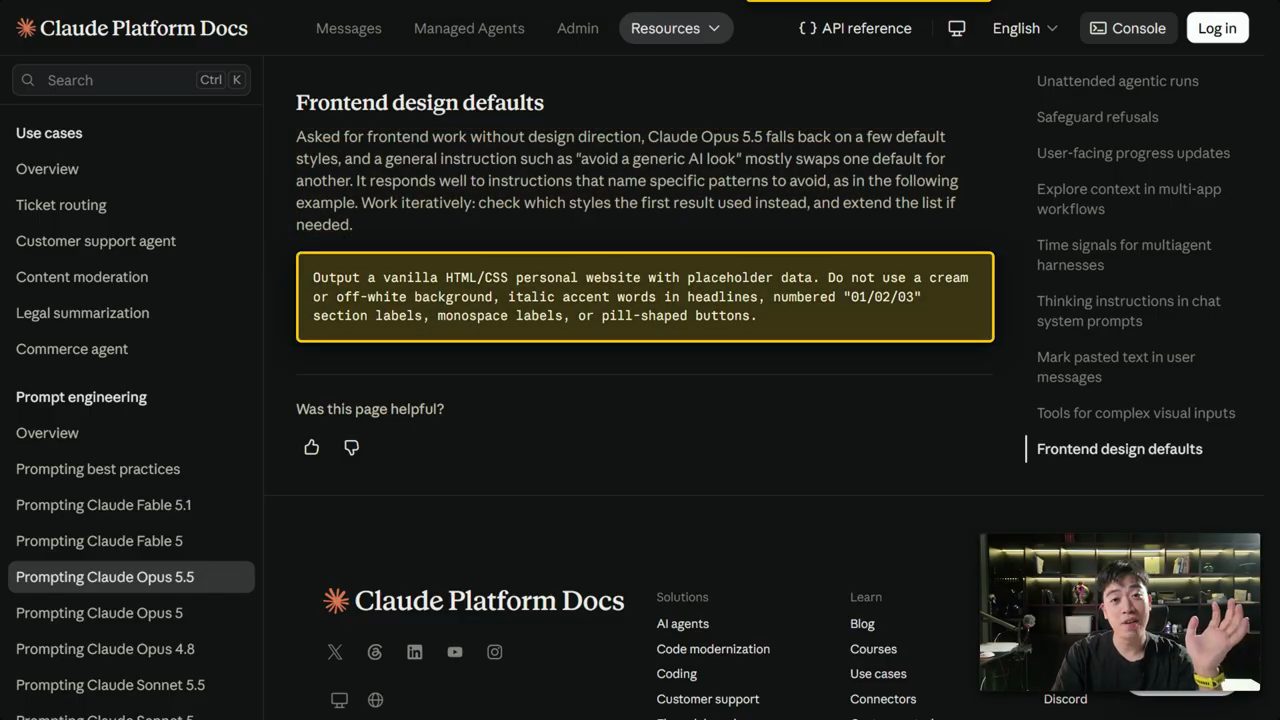Open the Blog footer link
The image size is (1280, 720).
coord(862,624)
